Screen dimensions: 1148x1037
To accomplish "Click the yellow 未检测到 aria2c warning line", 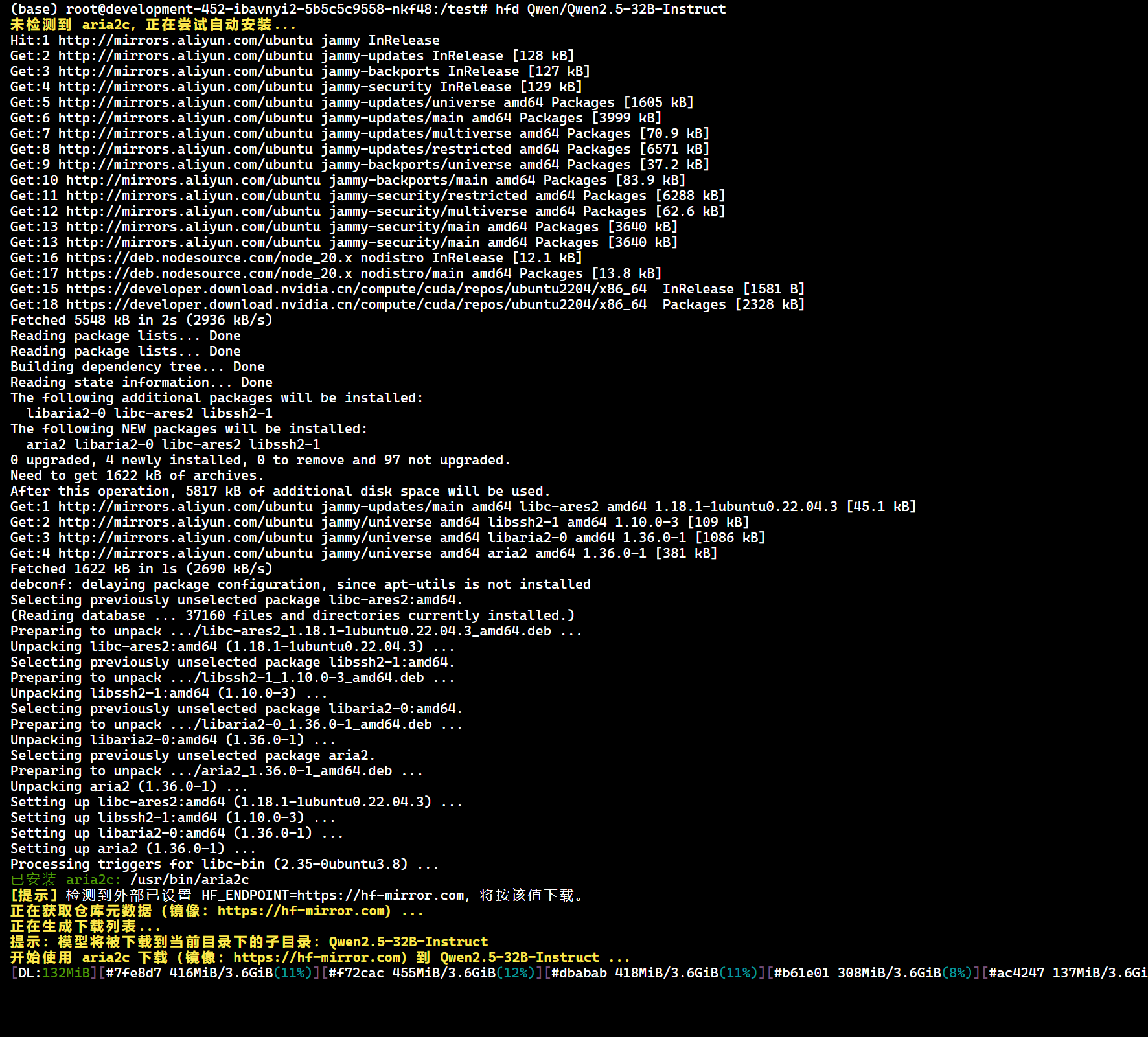I will [x=153, y=25].
